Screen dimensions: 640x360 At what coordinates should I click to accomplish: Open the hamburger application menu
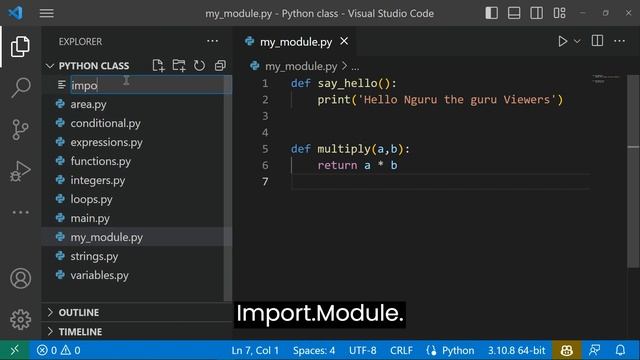point(47,13)
